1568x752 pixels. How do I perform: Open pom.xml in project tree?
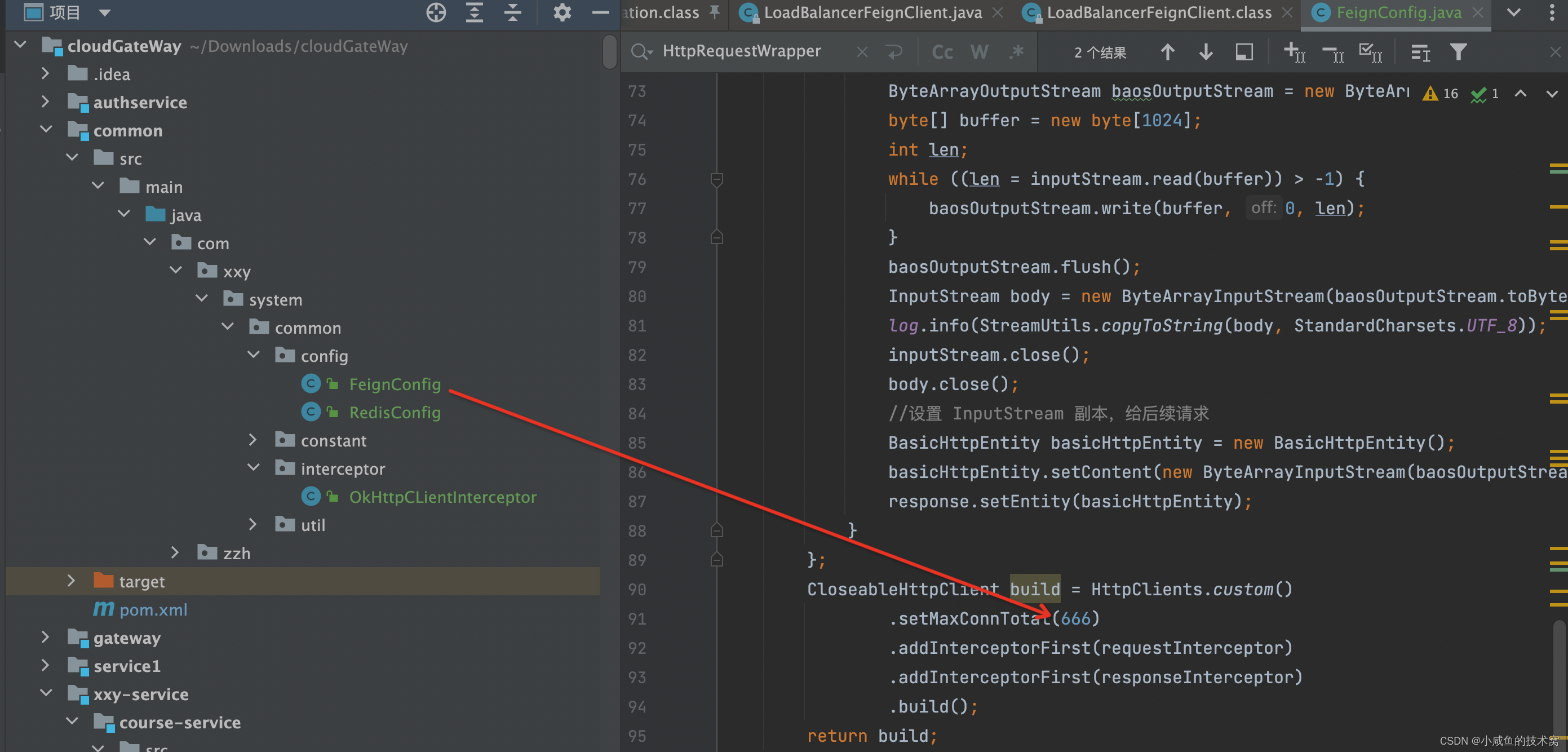(x=153, y=609)
